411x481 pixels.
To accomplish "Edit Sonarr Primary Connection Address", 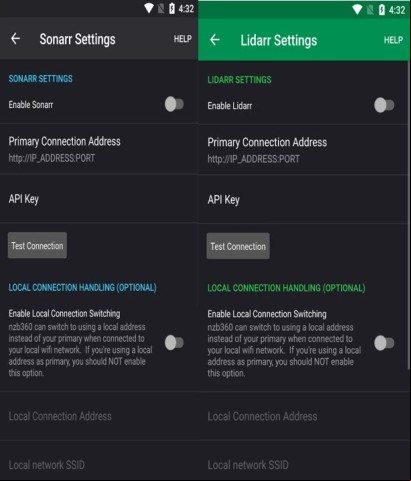I will 99,149.
